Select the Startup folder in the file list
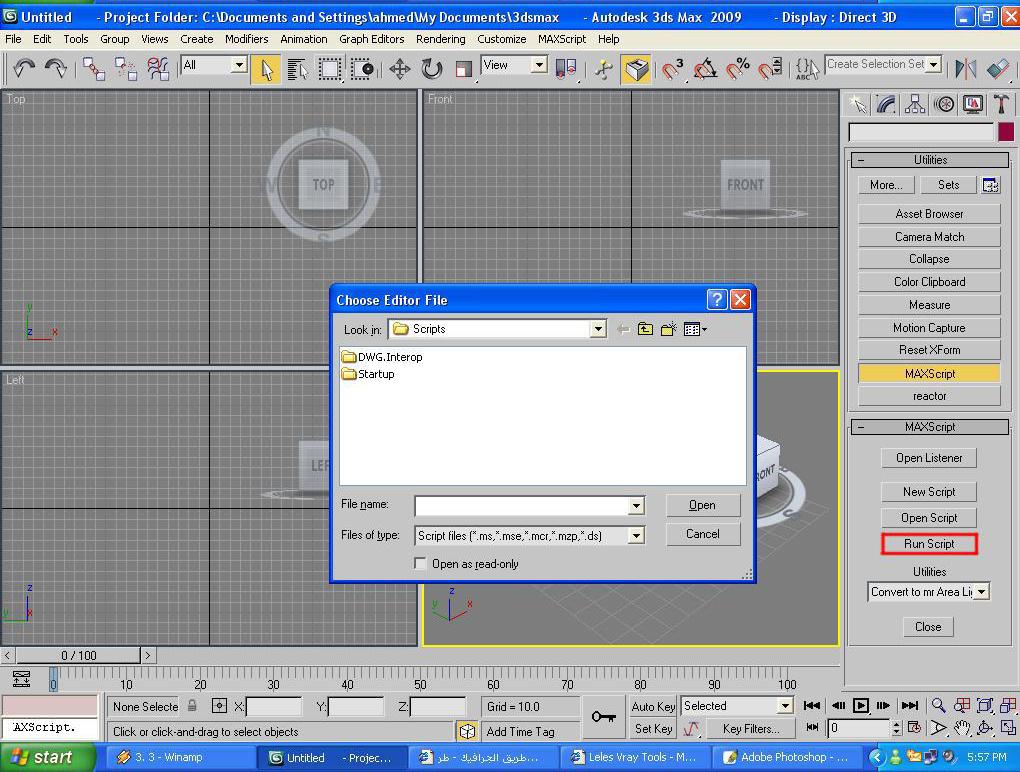The height and width of the screenshot is (772, 1020). click(x=368, y=374)
